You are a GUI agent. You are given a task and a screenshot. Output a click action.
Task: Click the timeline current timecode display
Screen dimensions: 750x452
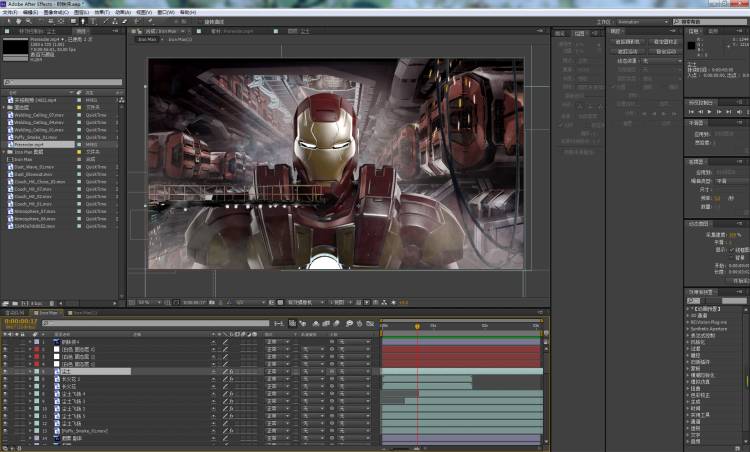[x=21, y=323]
